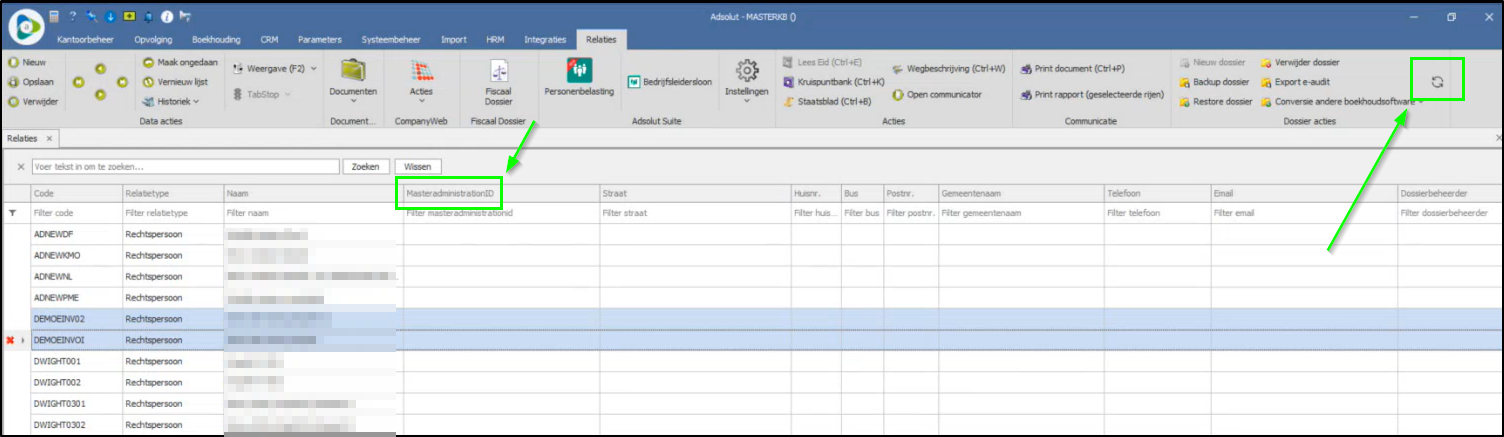The image size is (1504, 437).
Task: Open the CompanyWeb Acties menu
Action: (x=421, y=80)
